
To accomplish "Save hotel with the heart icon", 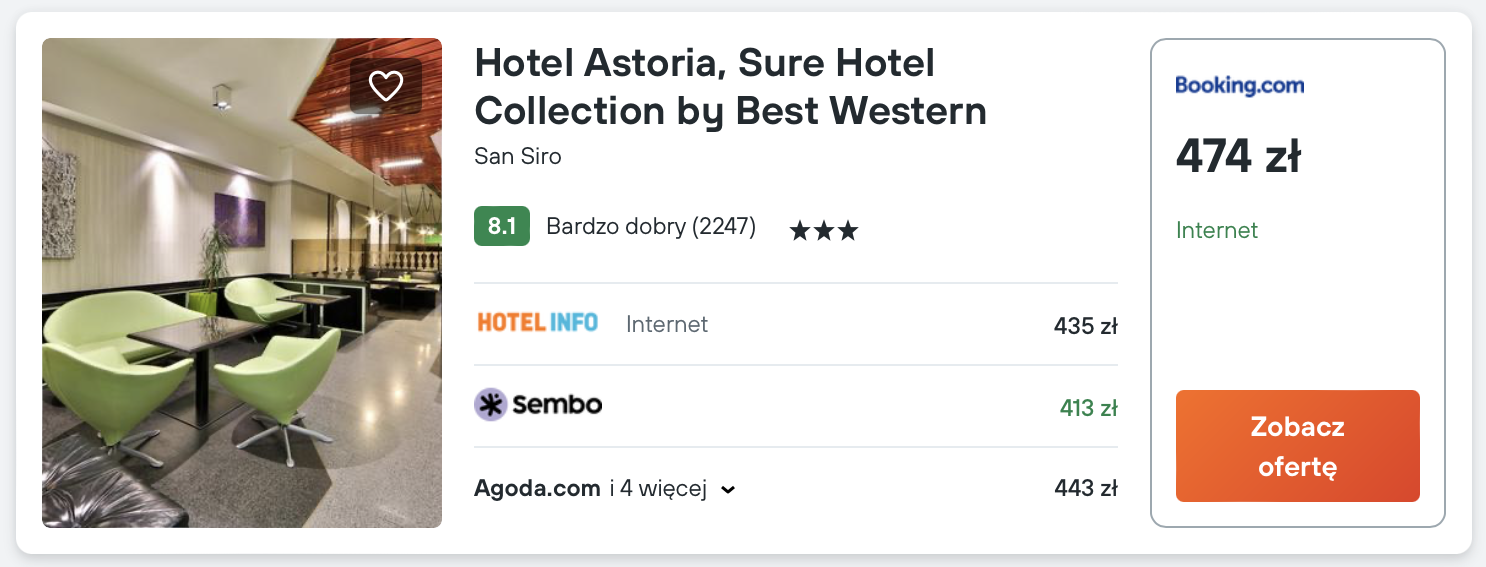I will (x=385, y=85).
